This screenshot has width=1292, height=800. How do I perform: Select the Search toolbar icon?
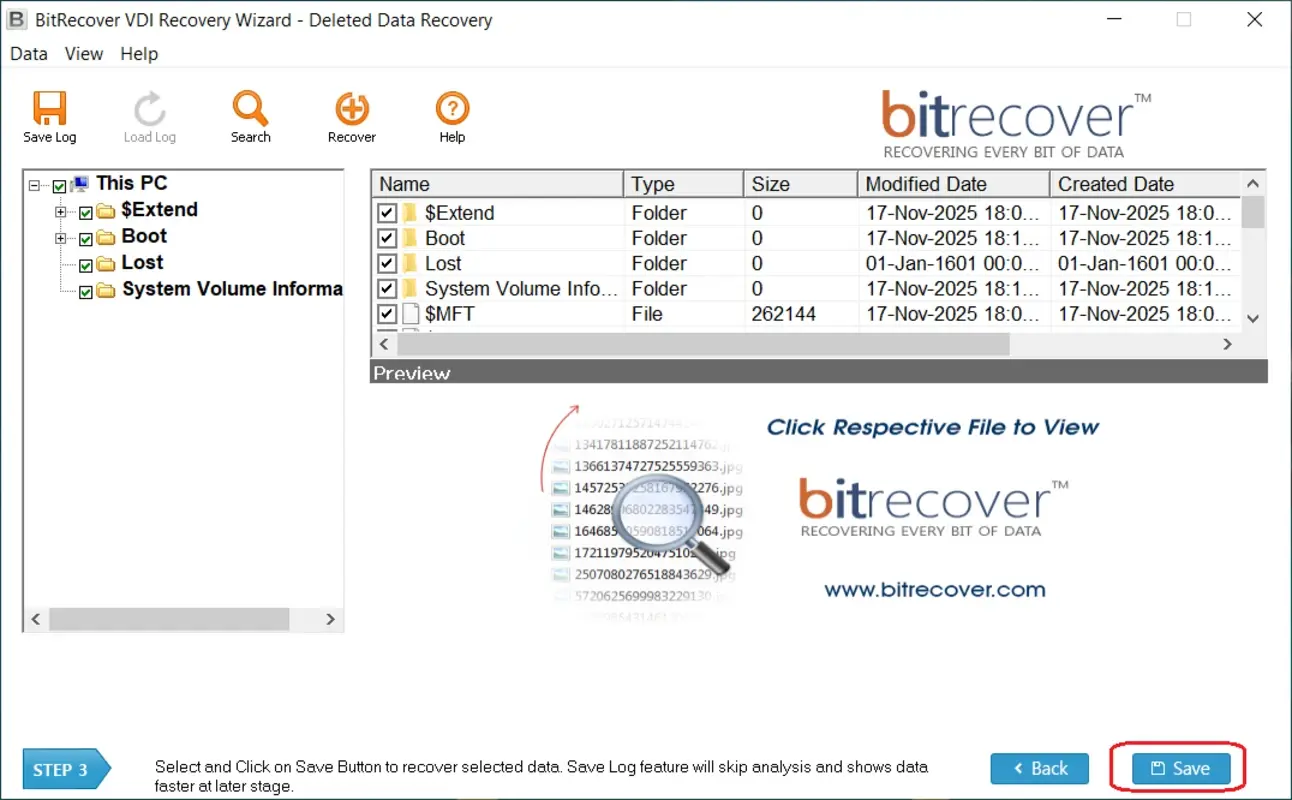(x=250, y=107)
